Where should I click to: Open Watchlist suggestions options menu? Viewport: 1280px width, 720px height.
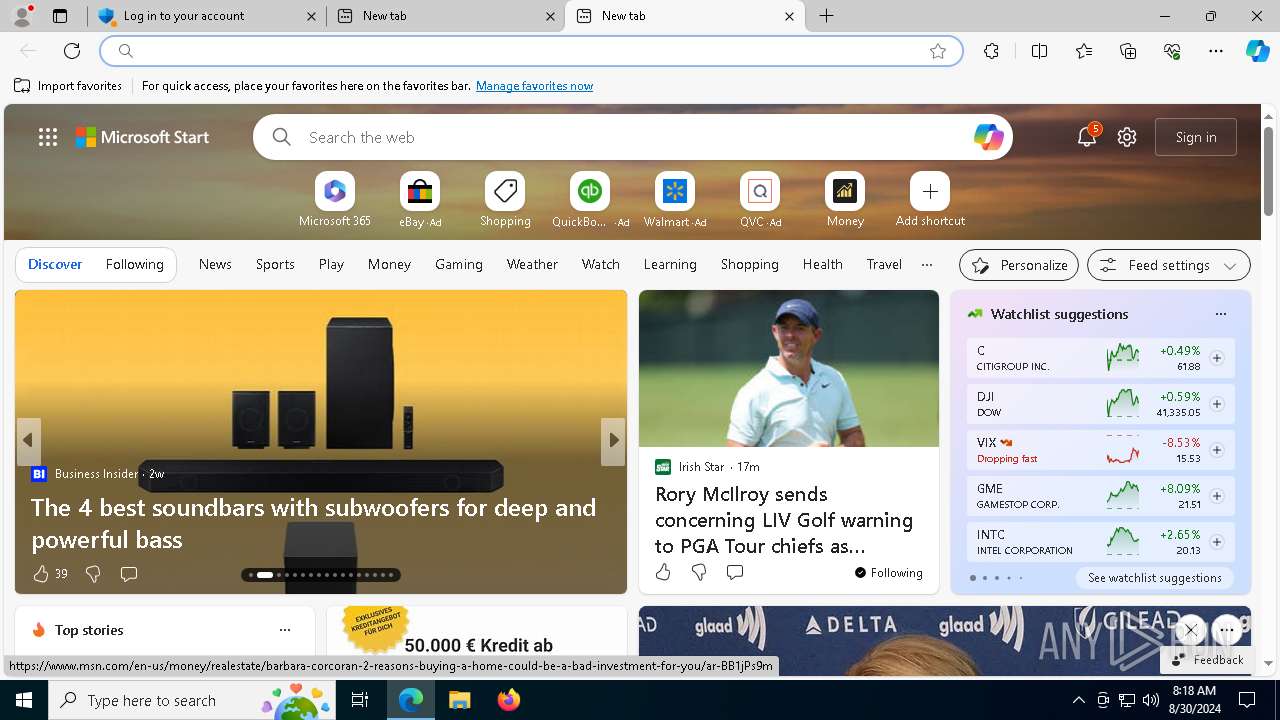pyautogui.click(x=1220, y=314)
